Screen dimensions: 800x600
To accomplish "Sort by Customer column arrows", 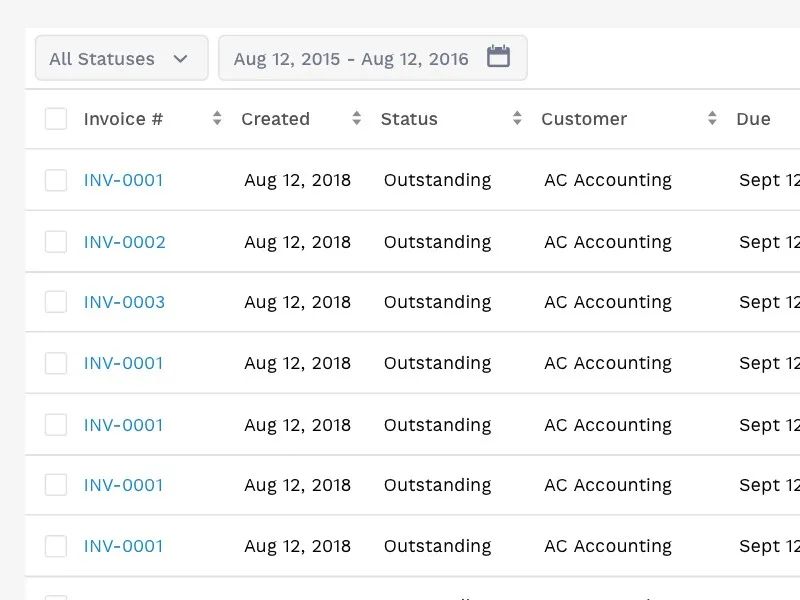I will pyautogui.click(x=712, y=119).
